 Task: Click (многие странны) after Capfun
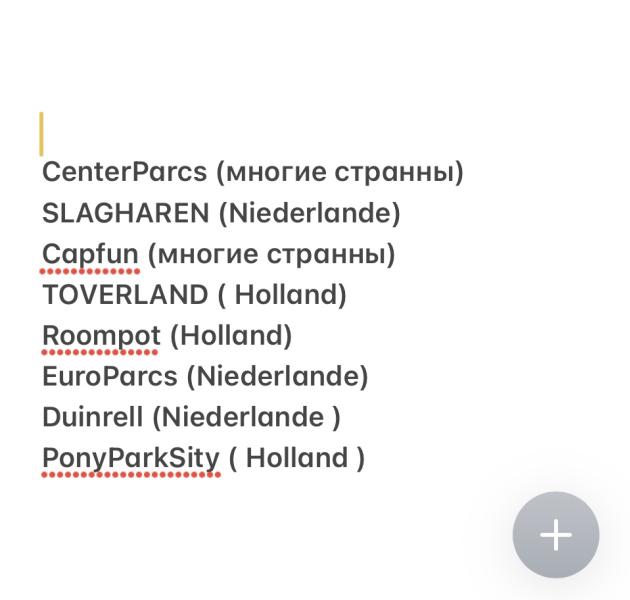272,255
